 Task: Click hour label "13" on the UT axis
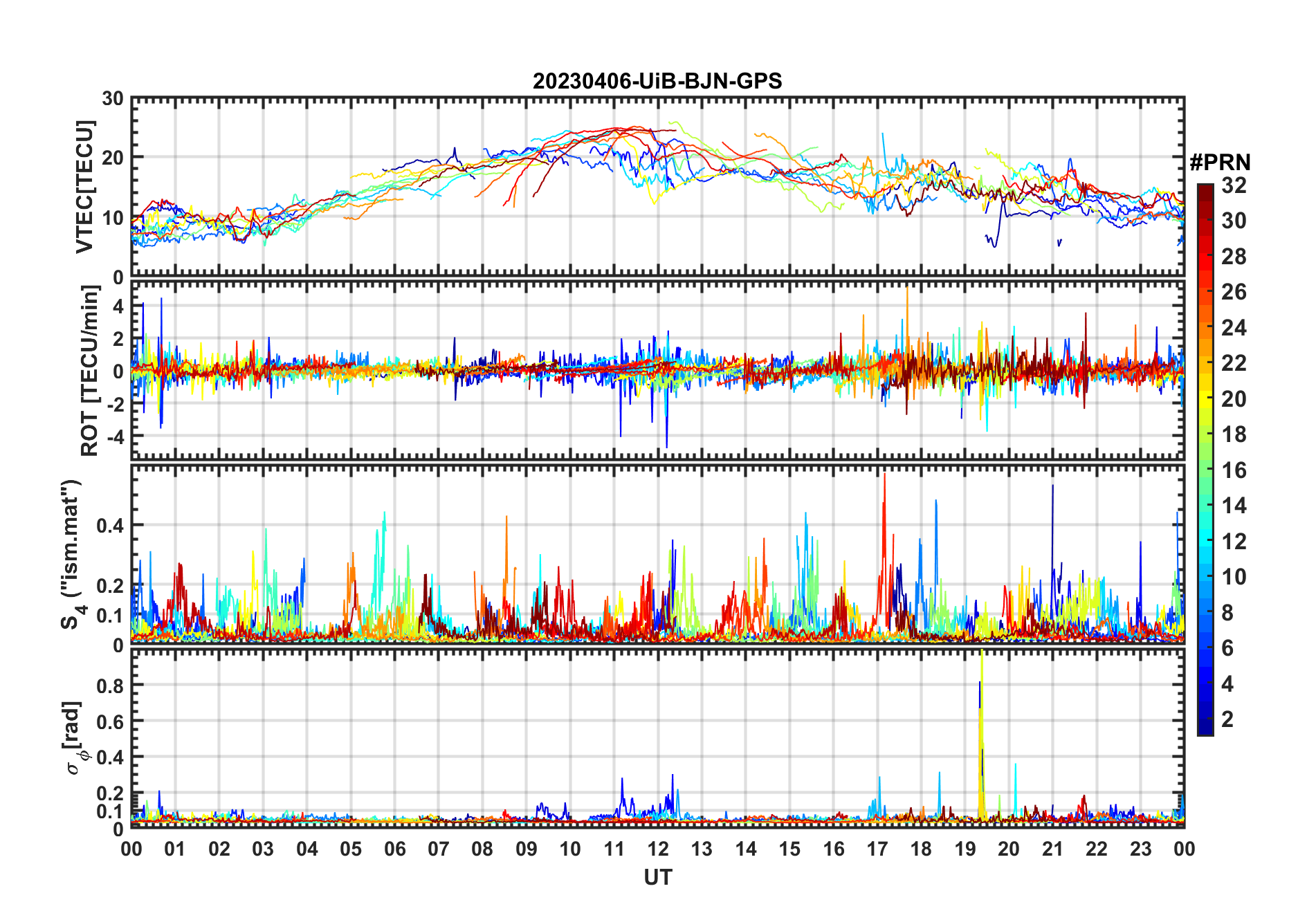pyautogui.click(x=702, y=849)
